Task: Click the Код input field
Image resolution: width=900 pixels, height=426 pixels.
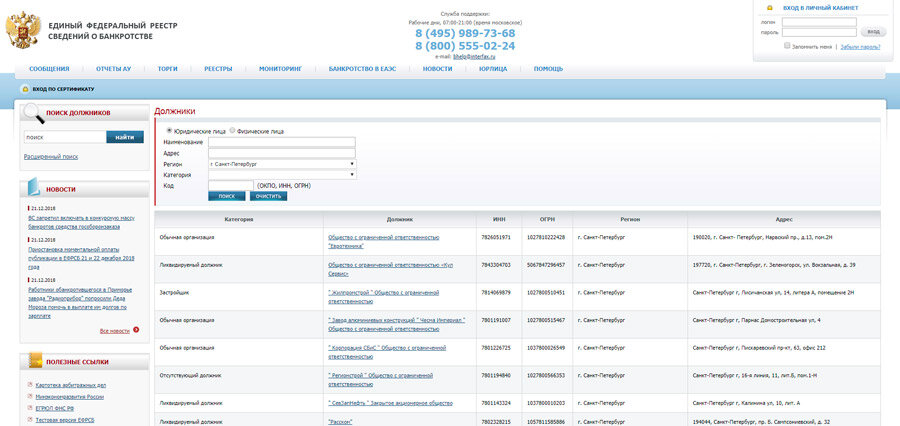Action: click(231, 185)
